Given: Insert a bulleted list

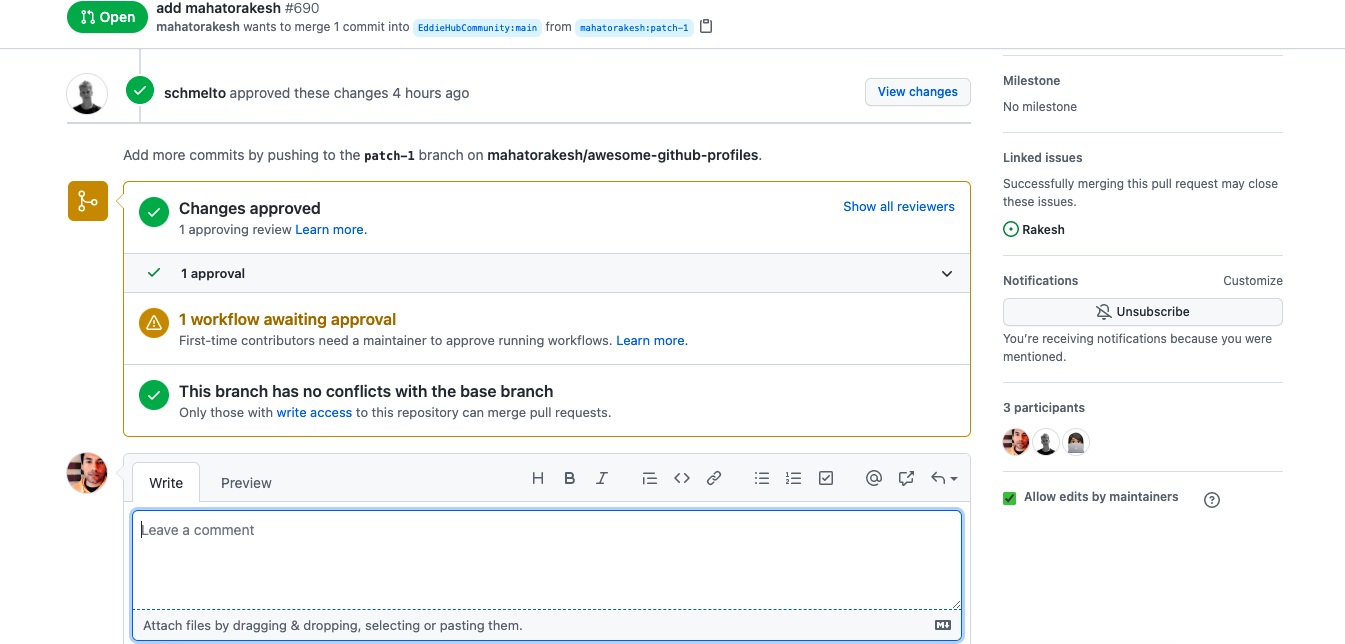Looking at the screenshot, I should point(762,479).
